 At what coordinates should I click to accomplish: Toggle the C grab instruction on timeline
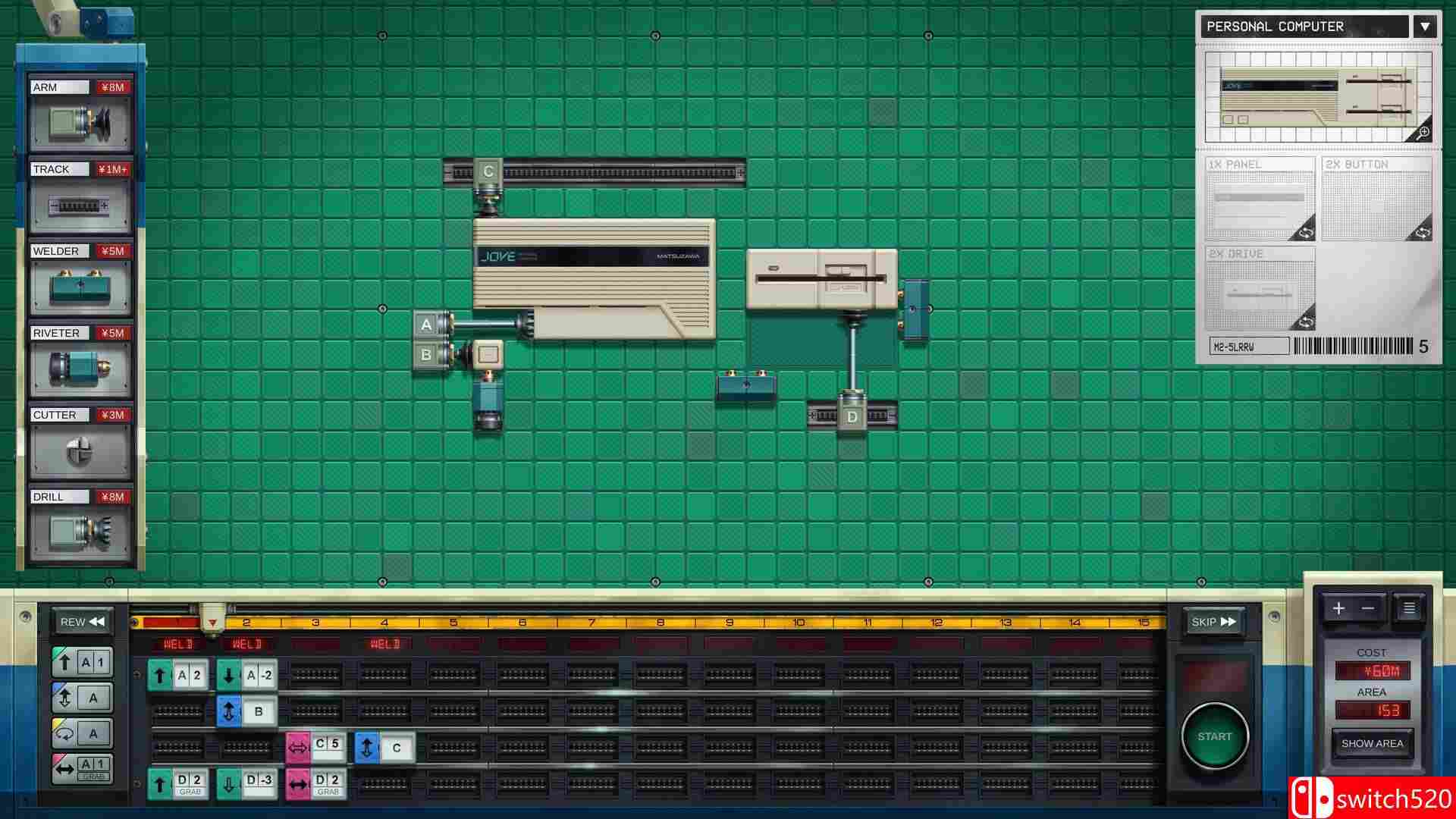[384, 748]
